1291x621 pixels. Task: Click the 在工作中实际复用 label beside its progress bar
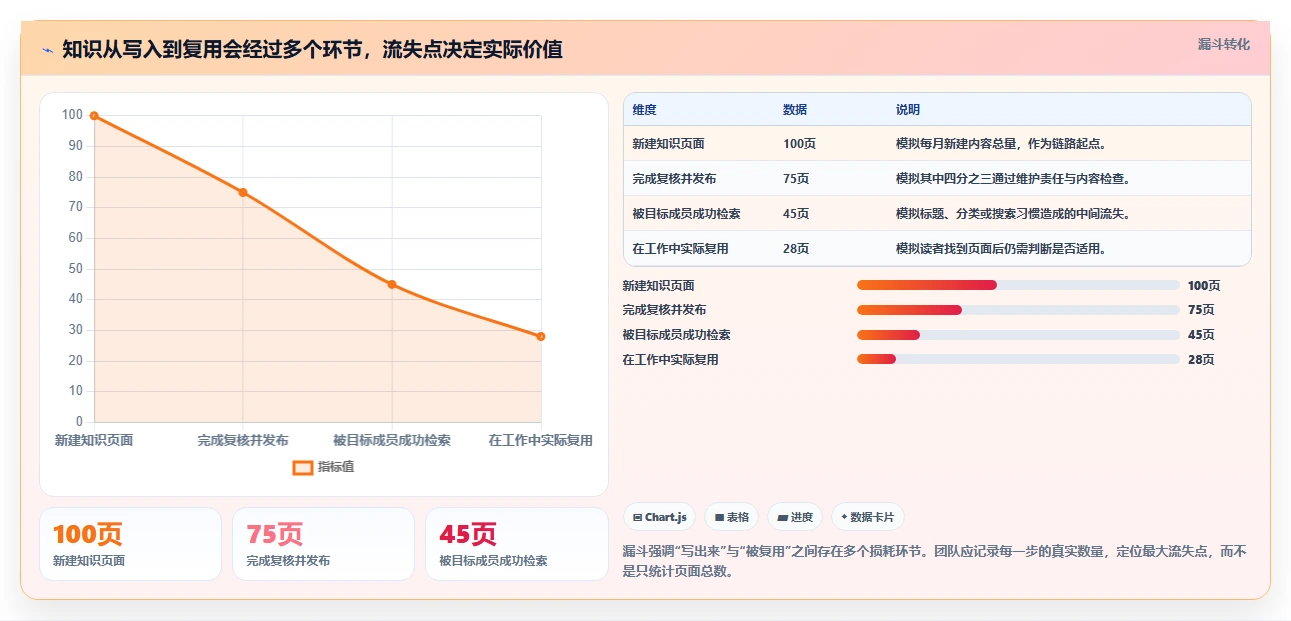pyautogui.click(x=670, y=360)
